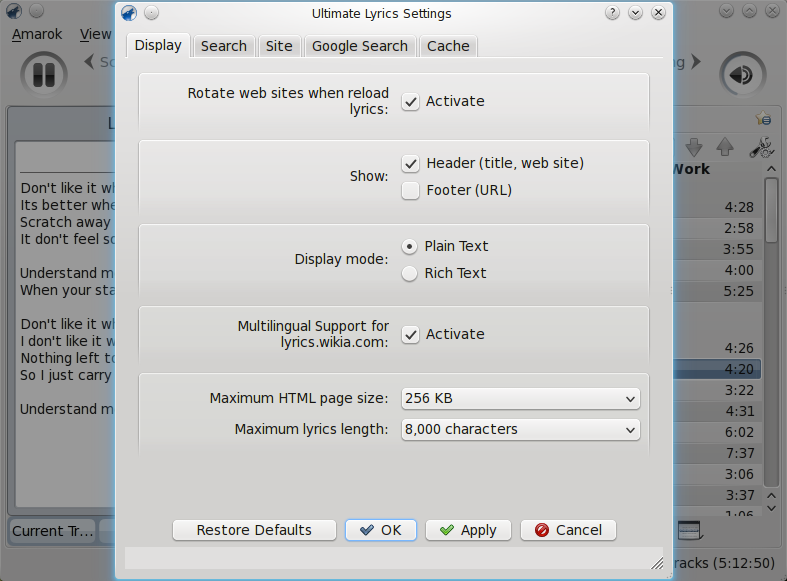The width and height of the screenshot is (787, 581).
Task: Open the Amarok menu
Action: (37, 34)
